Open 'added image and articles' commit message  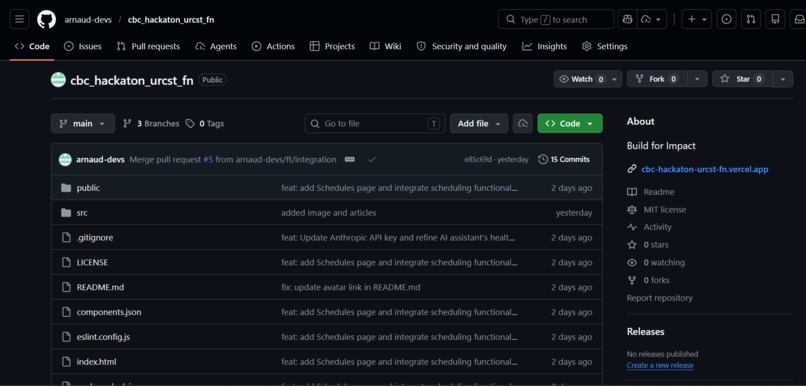pos(328,213)
